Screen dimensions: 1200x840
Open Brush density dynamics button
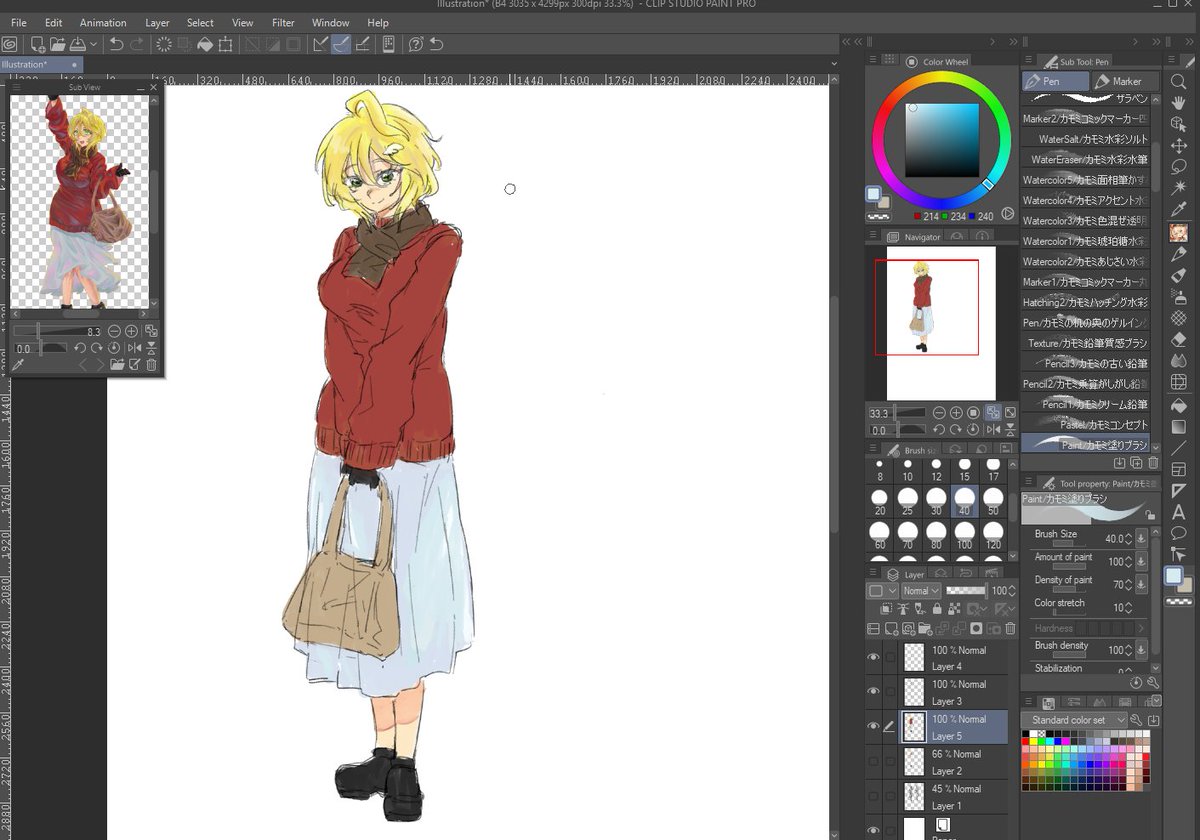[x=1142, y=650]
